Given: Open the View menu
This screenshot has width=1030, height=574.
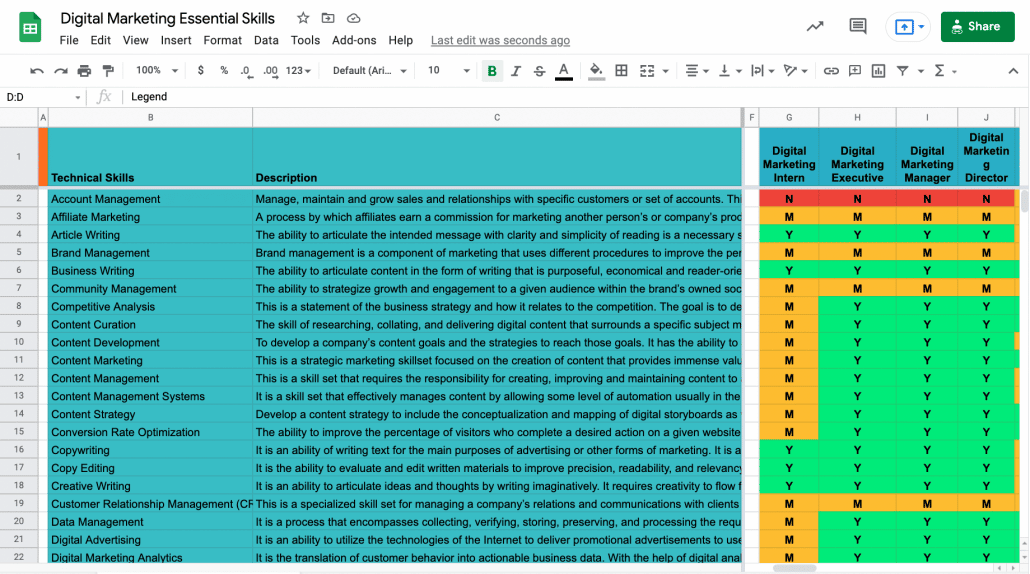Looking at the screenshot, I should [135, 40].
